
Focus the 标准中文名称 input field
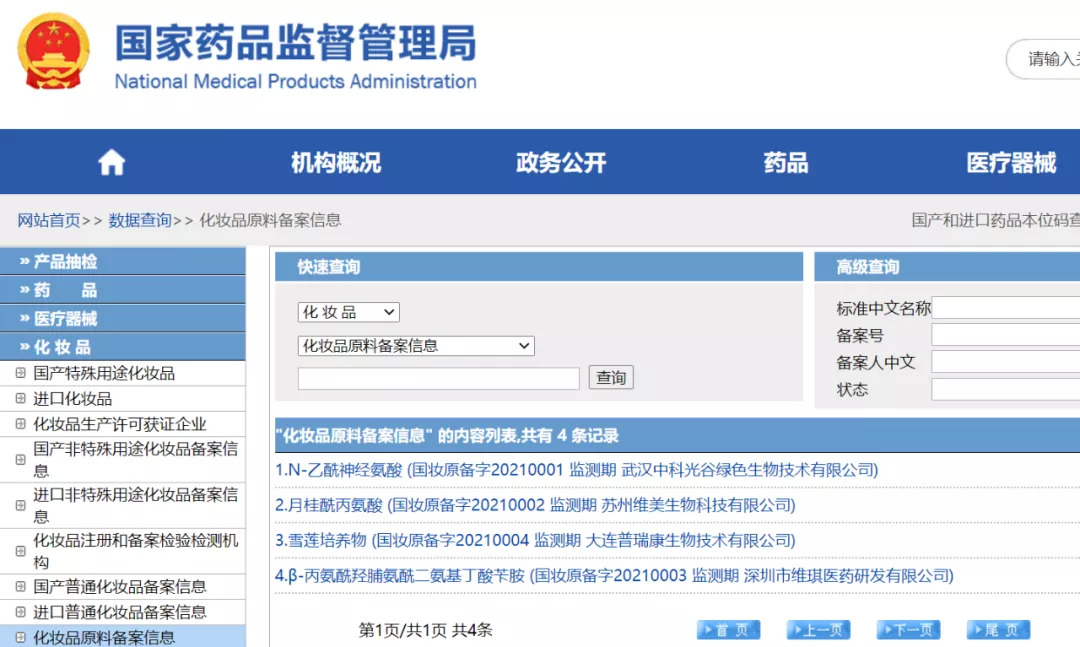pyautogui.click(x=1006, y=308)
